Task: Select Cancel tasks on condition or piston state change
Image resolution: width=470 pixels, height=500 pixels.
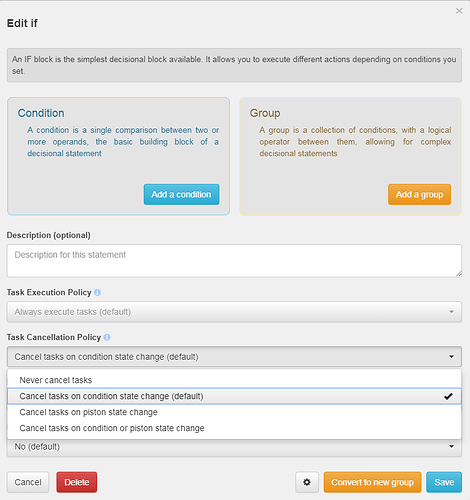Action: pos(234,428)
